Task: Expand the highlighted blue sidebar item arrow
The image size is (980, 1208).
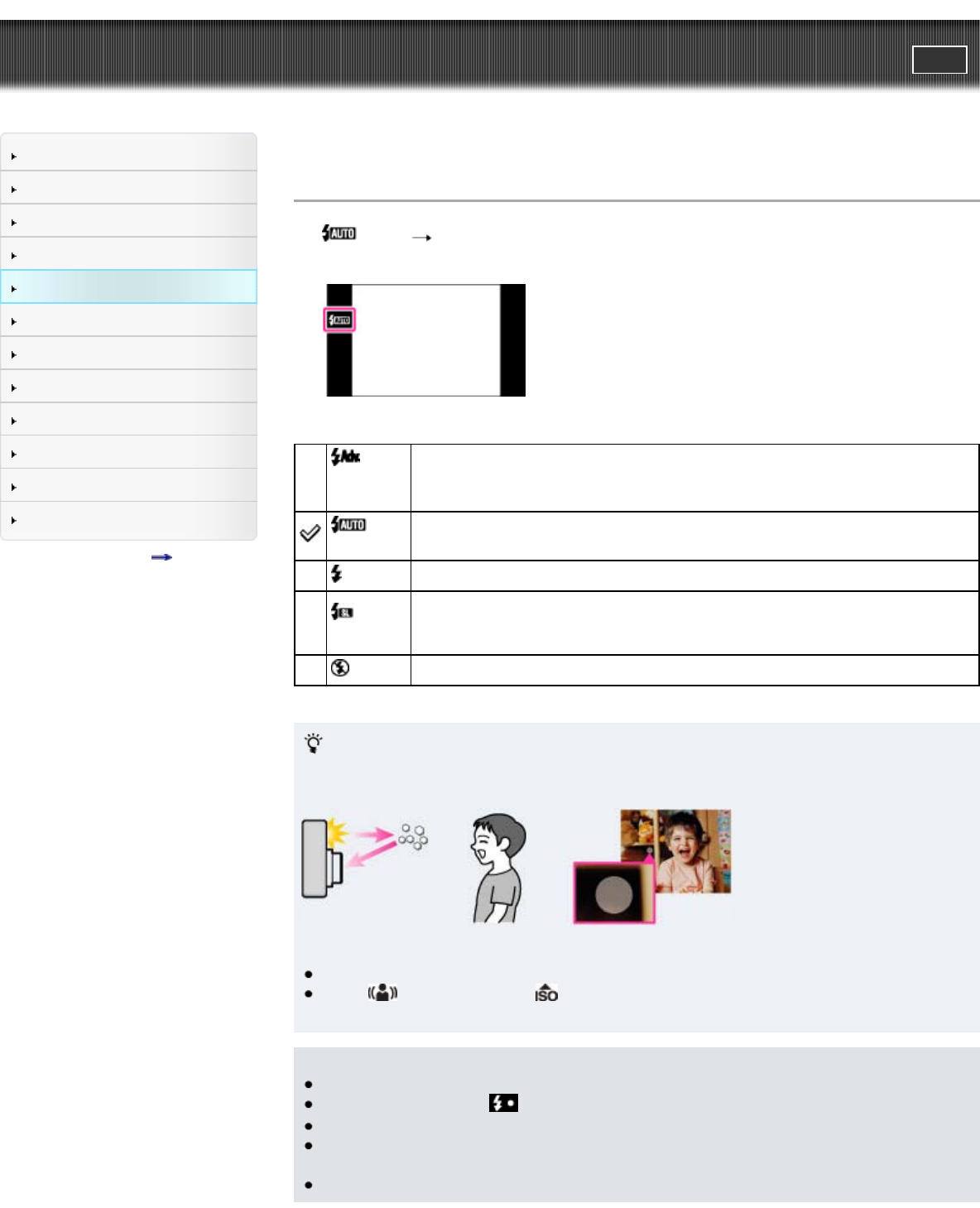Action: tap(14, 289)
